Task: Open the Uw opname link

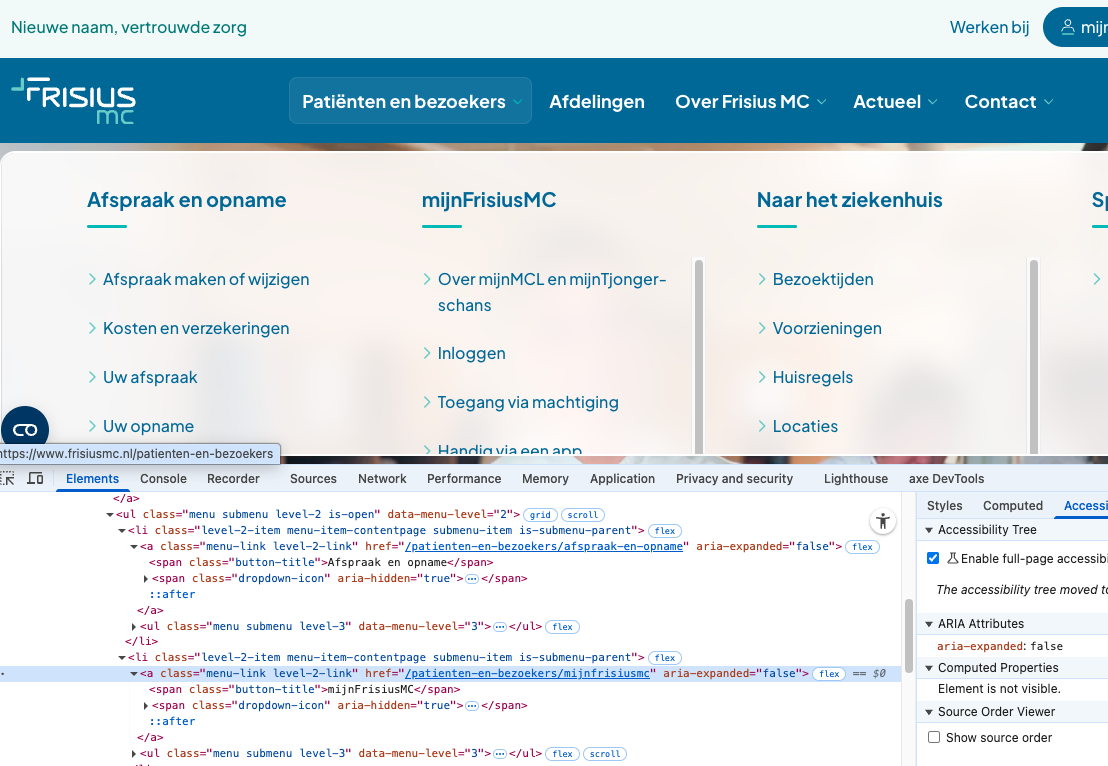Action: pyautogui.click(x=148, y=426)
